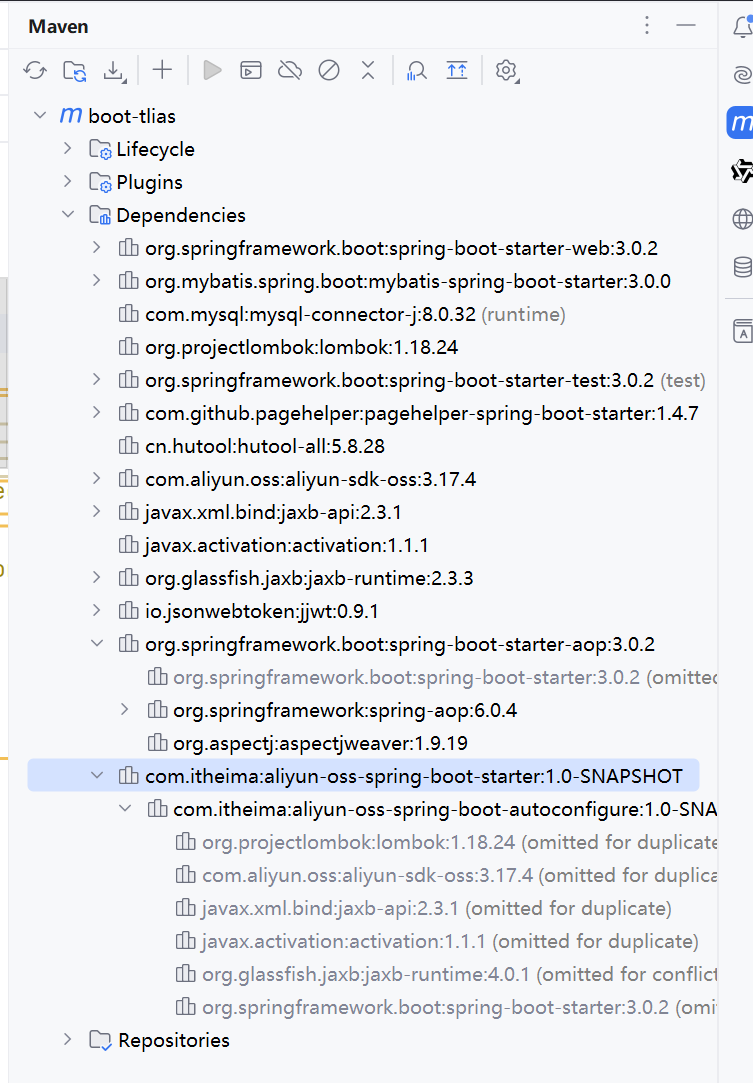Screen dimensions: 753x1083
Task: Select javax.activation:activation:1.1.1 top-level
Action: (287, 546)
